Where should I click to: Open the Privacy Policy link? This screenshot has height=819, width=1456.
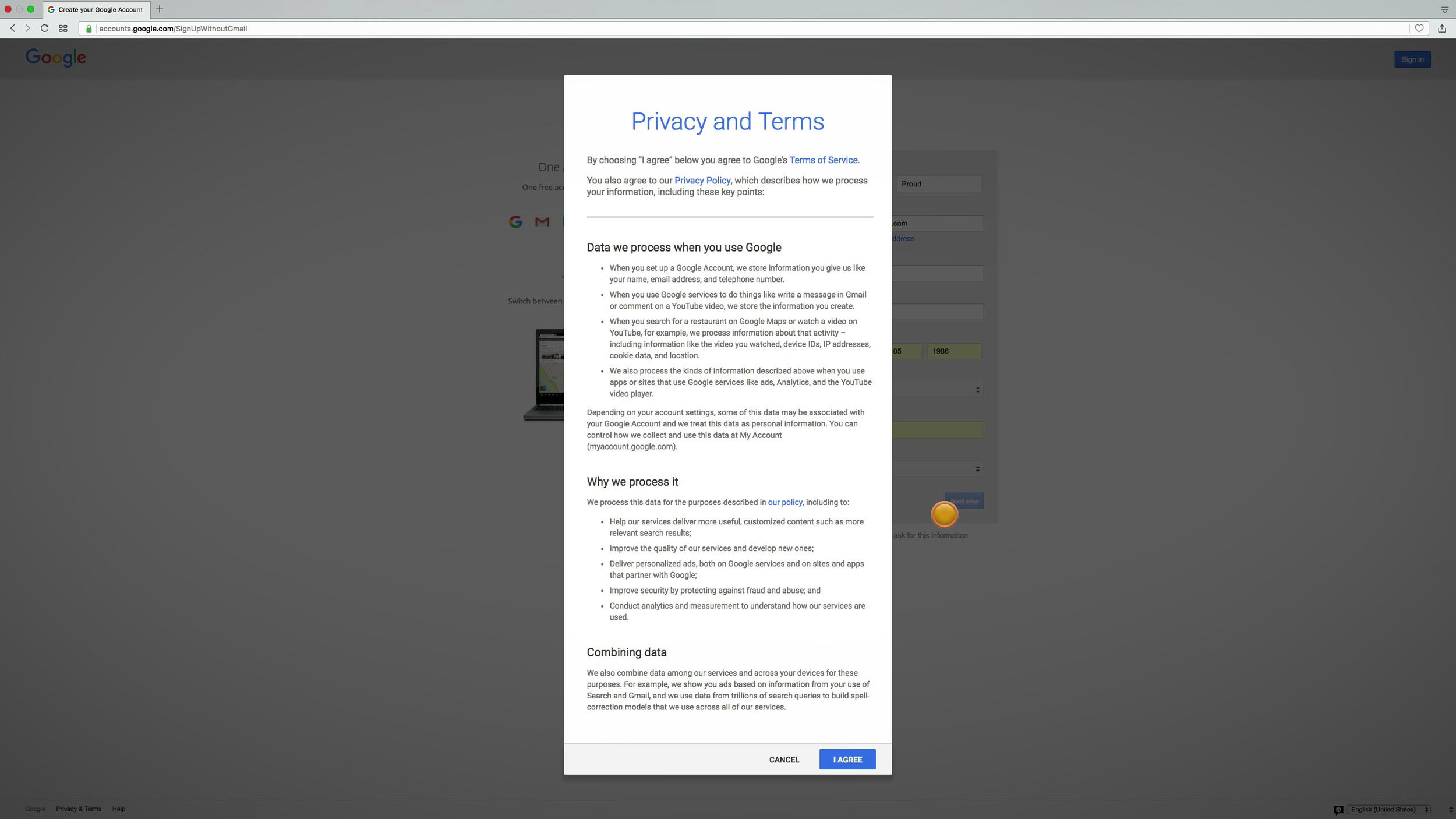pyautogui.click(x=702, y=181)
